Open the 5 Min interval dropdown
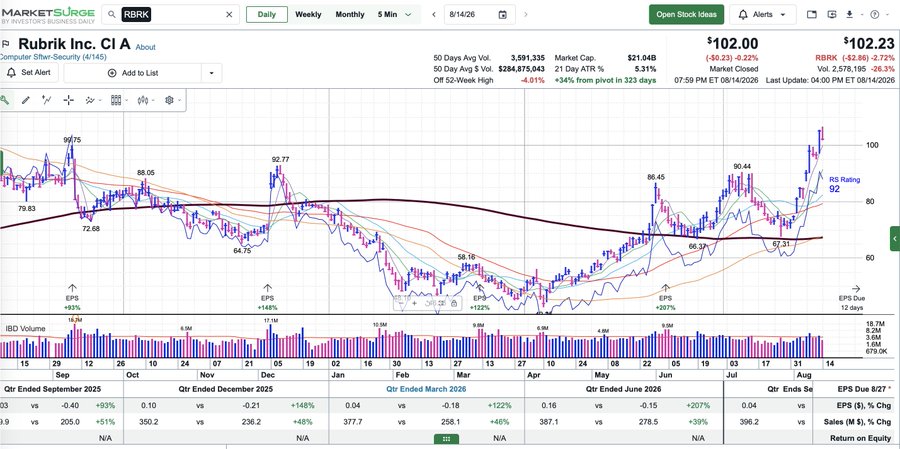900x449 pixels. coord(395,14)
